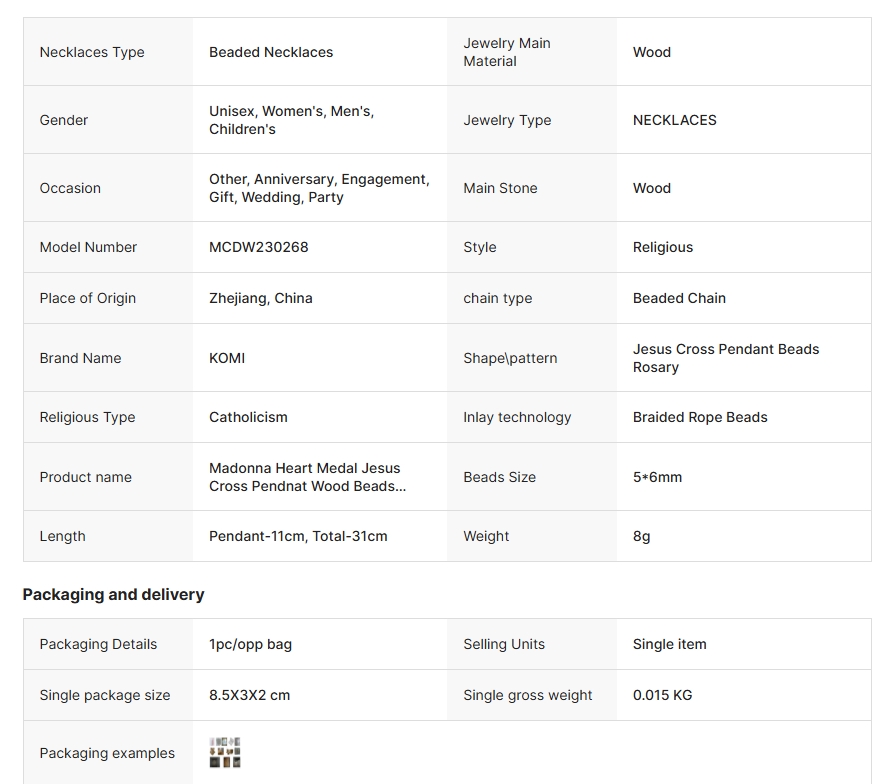The width and height of the screenshot is (894, 784).
Task: Click the Brand Name value KOMI
Action: [227, 358]
